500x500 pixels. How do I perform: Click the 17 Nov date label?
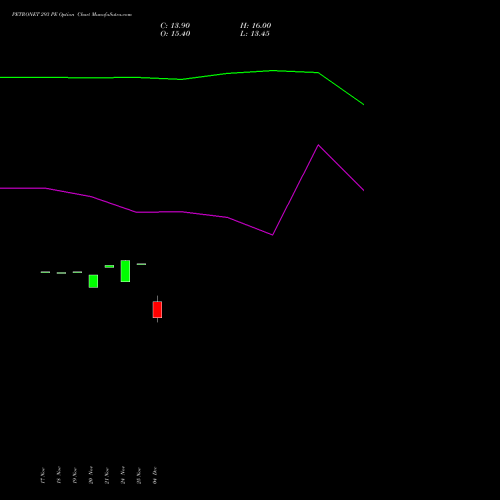(x=43, y=475)
